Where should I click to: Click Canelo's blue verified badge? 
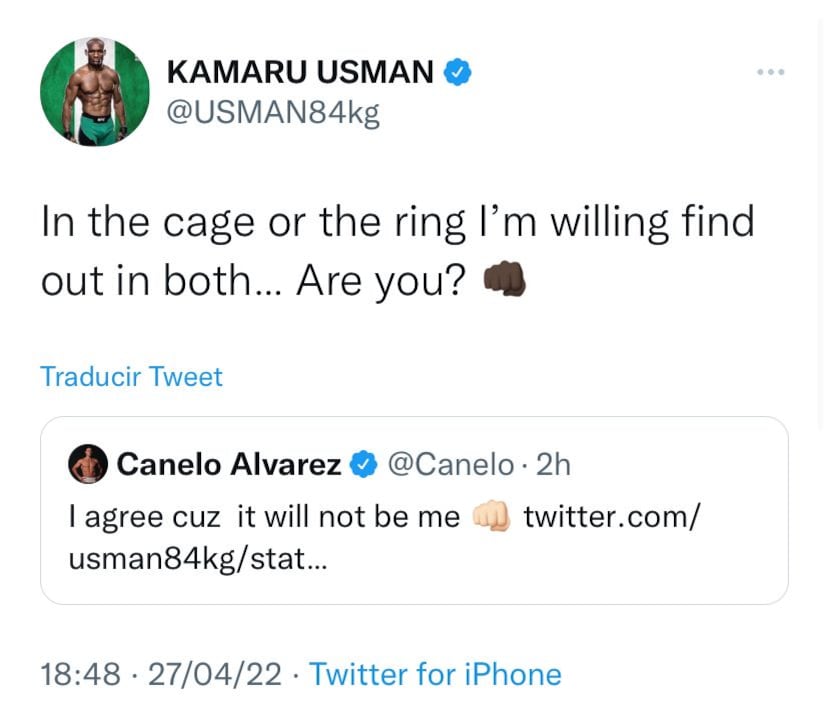(x=362, y=464)
